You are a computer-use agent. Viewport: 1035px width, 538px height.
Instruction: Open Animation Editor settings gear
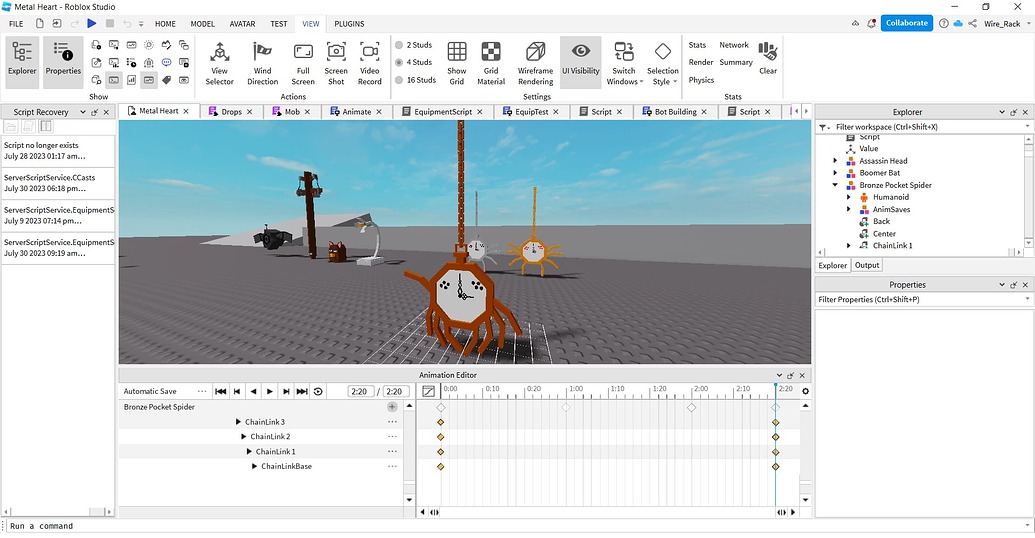pos(805,391)
